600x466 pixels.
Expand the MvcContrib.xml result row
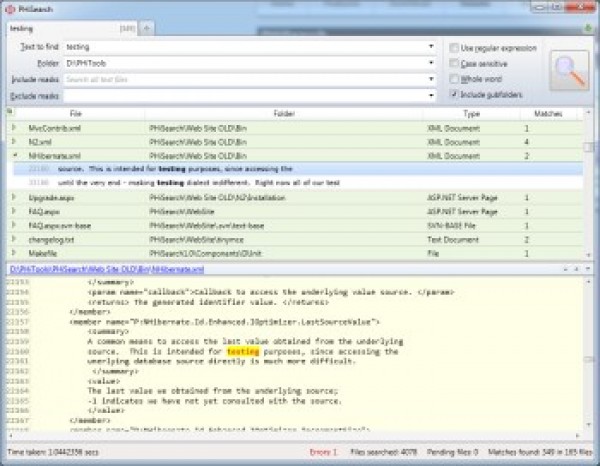point(14,128)
